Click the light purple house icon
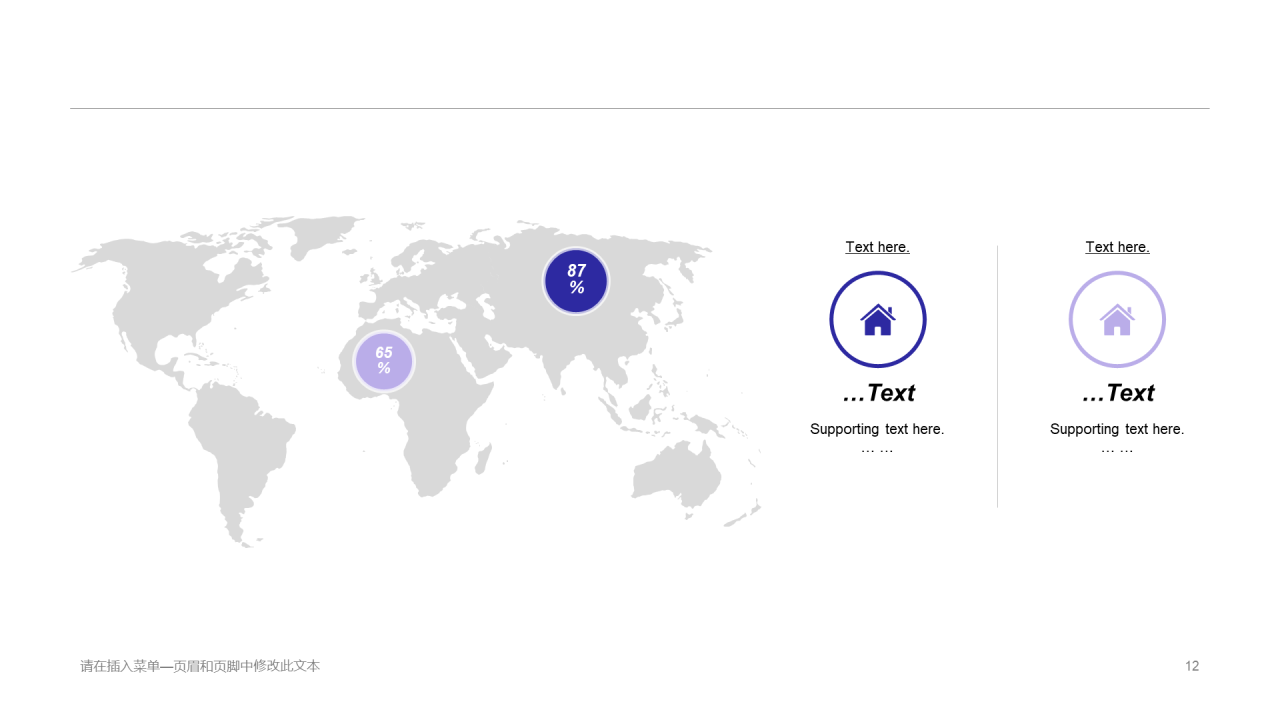The width and height of the screenshot is (1280, 720). pos(1117,320)
